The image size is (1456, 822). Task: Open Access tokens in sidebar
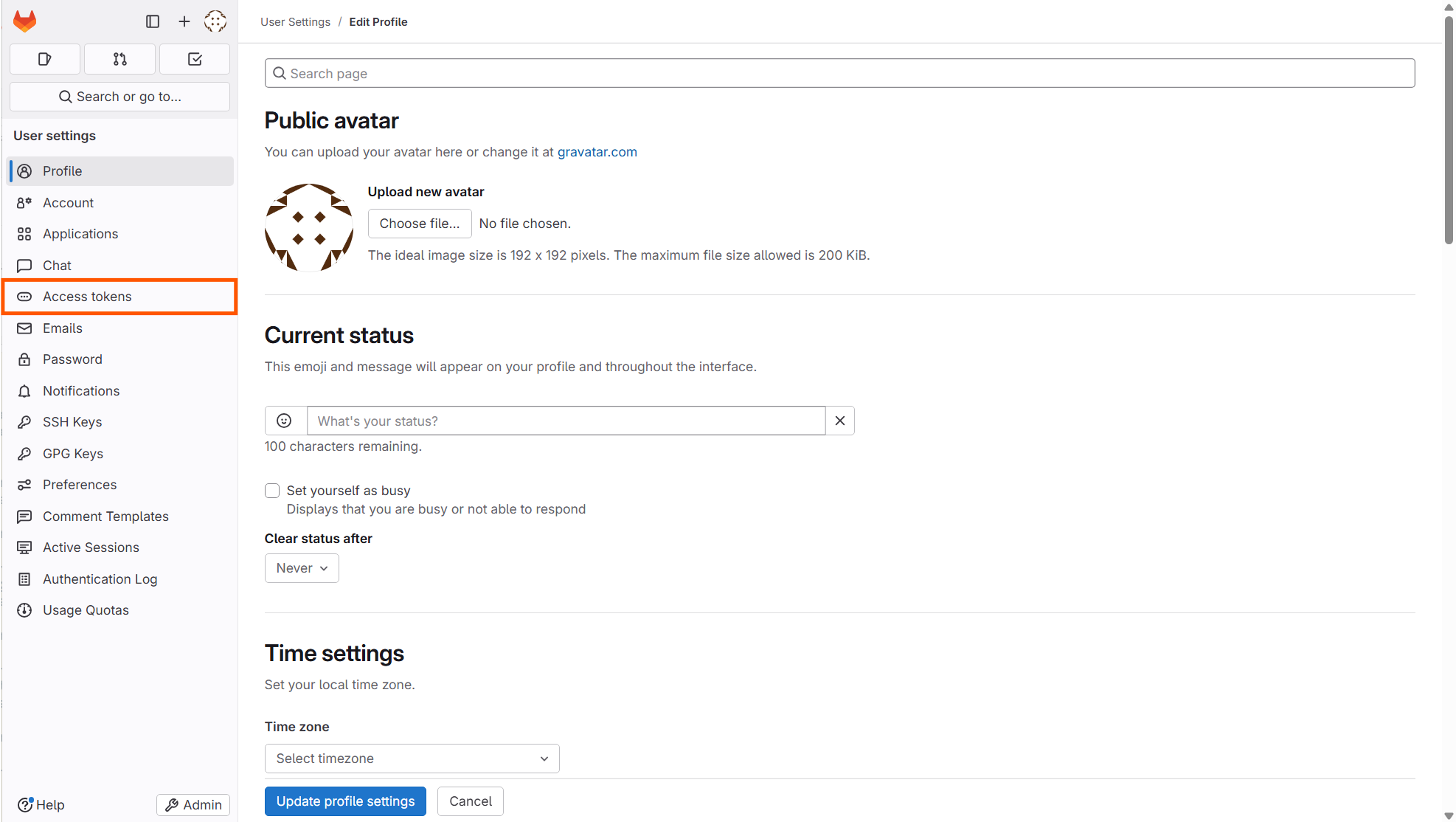(x=87, y=297)
